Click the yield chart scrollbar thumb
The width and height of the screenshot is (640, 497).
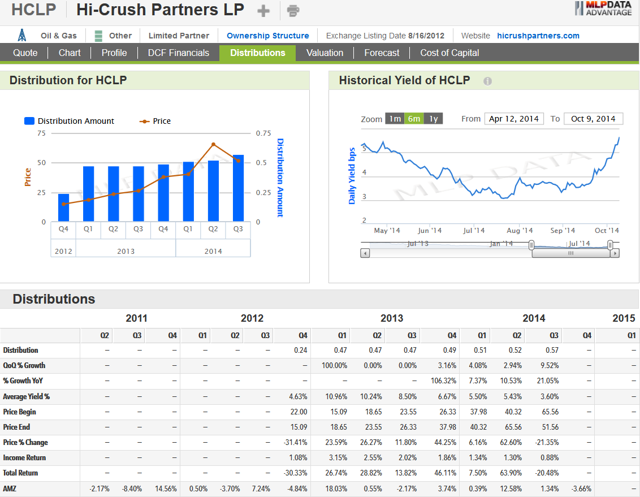(571, 253)
